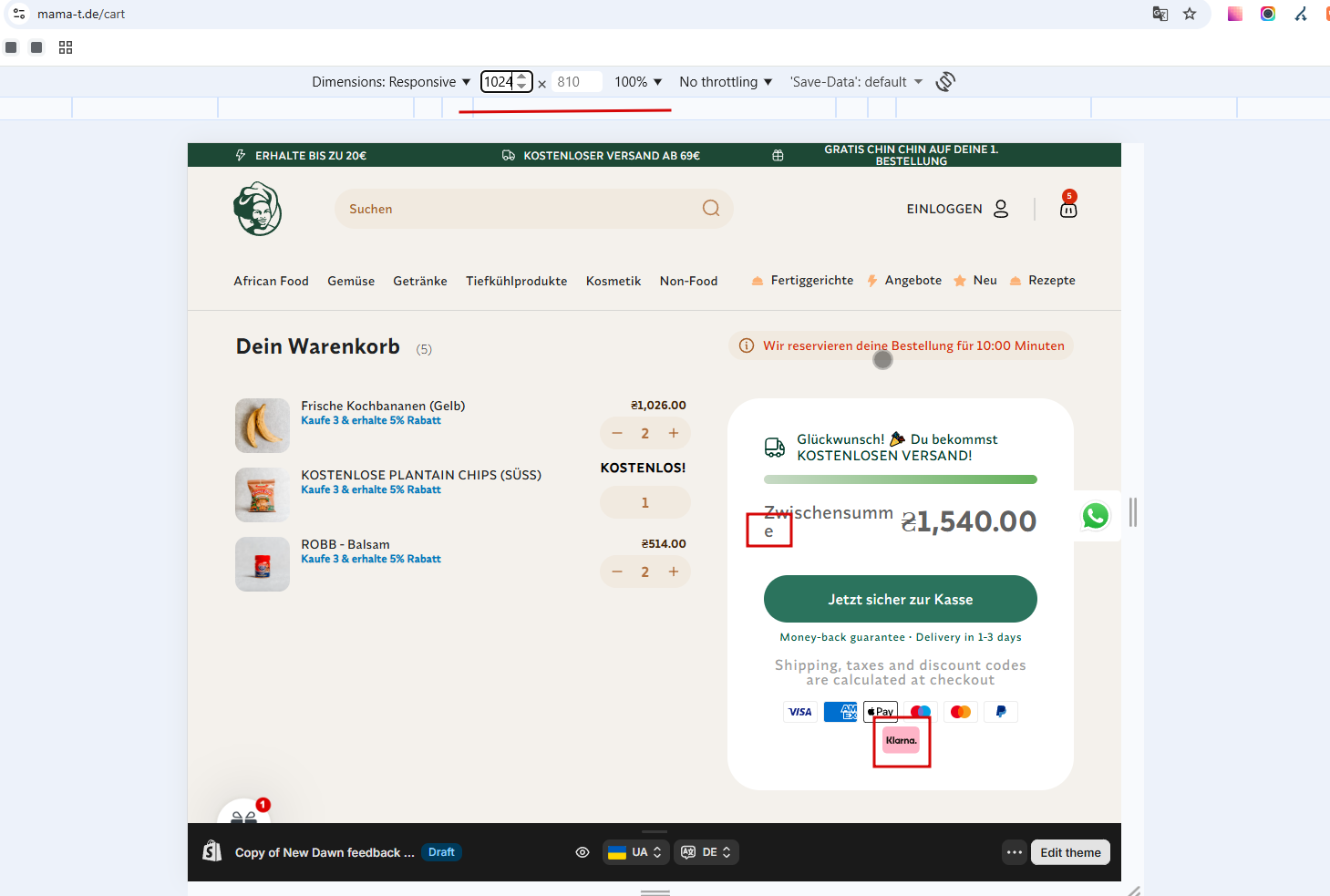Screen dimensions: 1330x896
Task: Click the gift box icon in announcement bar
Action: (x=778, y=156)
